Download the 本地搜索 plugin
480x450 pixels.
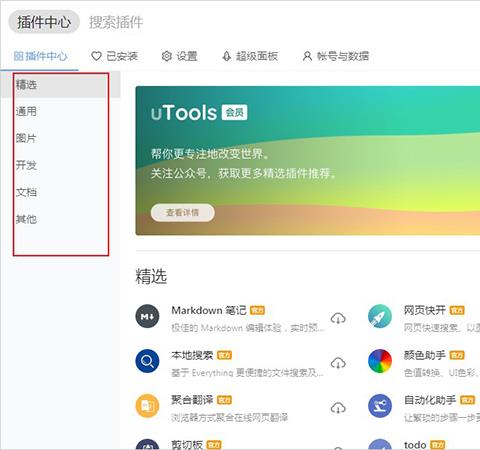click(338, 363)
